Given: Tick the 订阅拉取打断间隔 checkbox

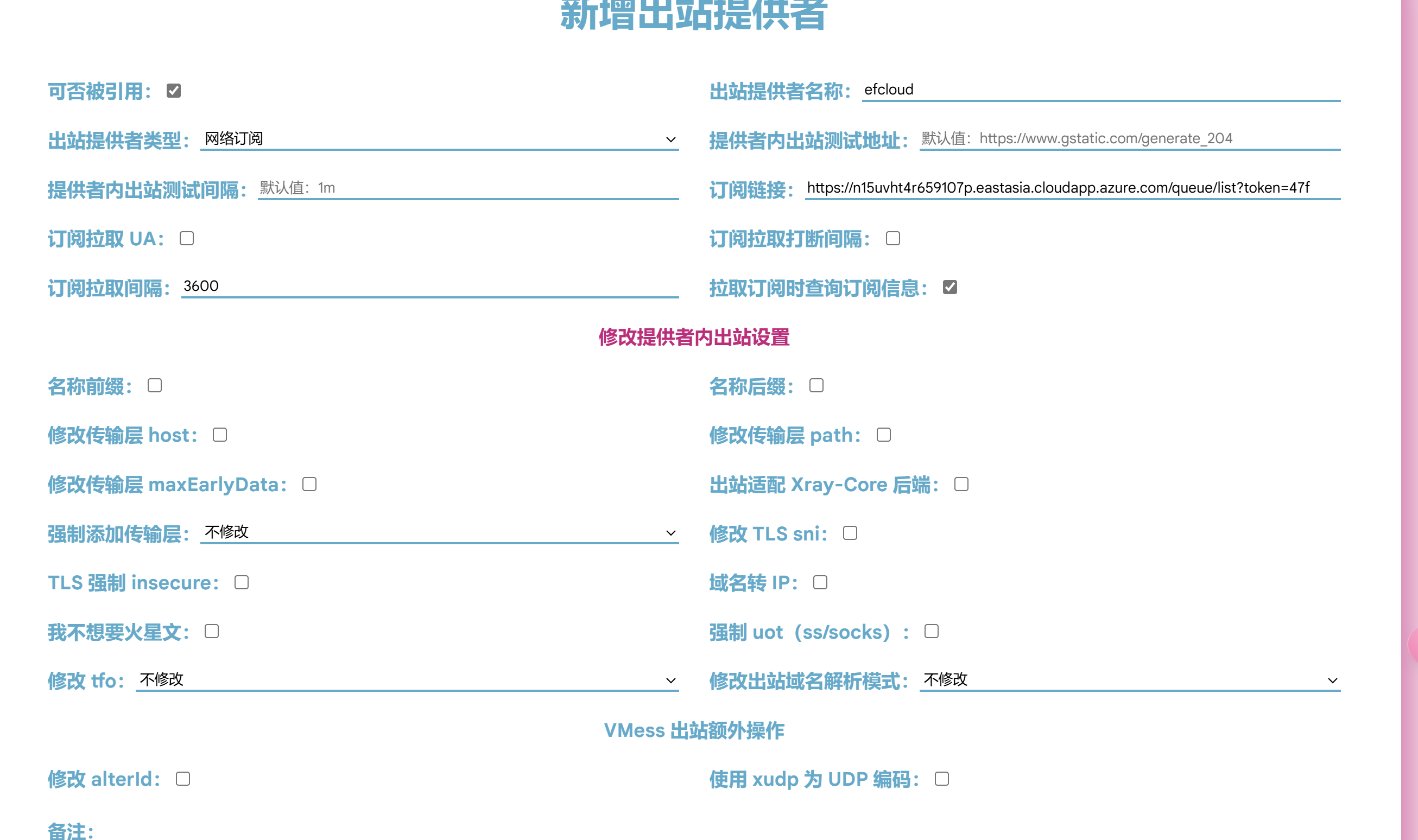Looking at the screenshot, I should click(892, 238).
